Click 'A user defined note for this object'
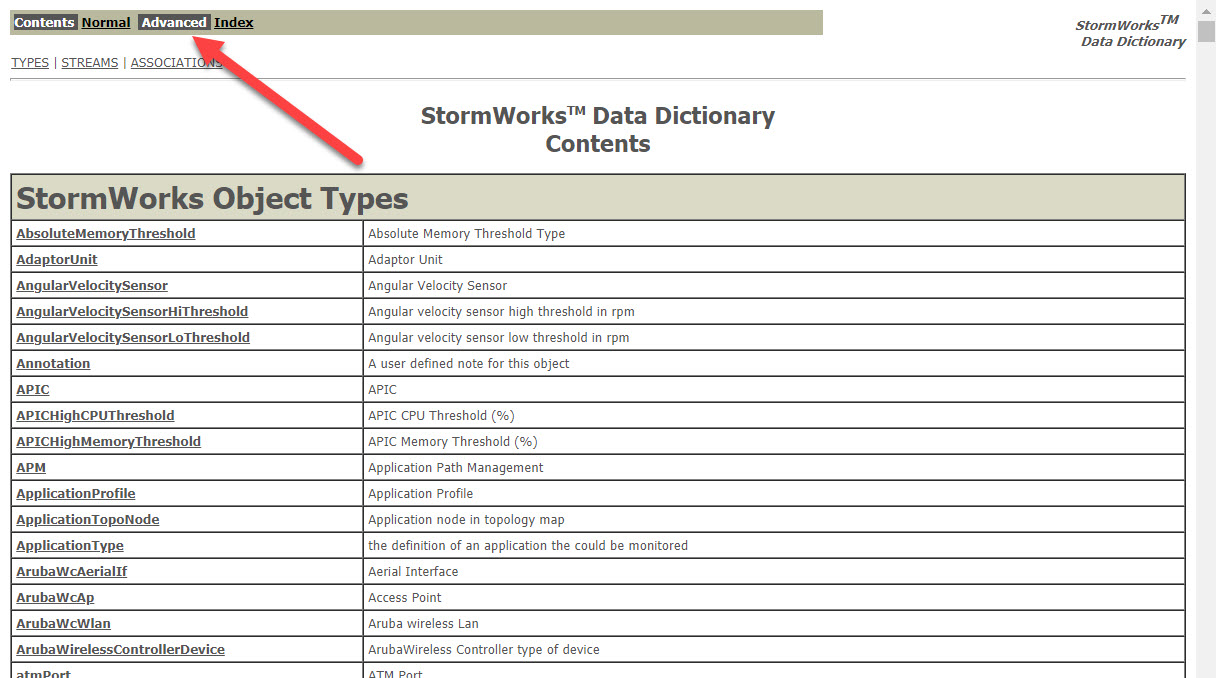Screen dimensions: 1216x678 469,363
